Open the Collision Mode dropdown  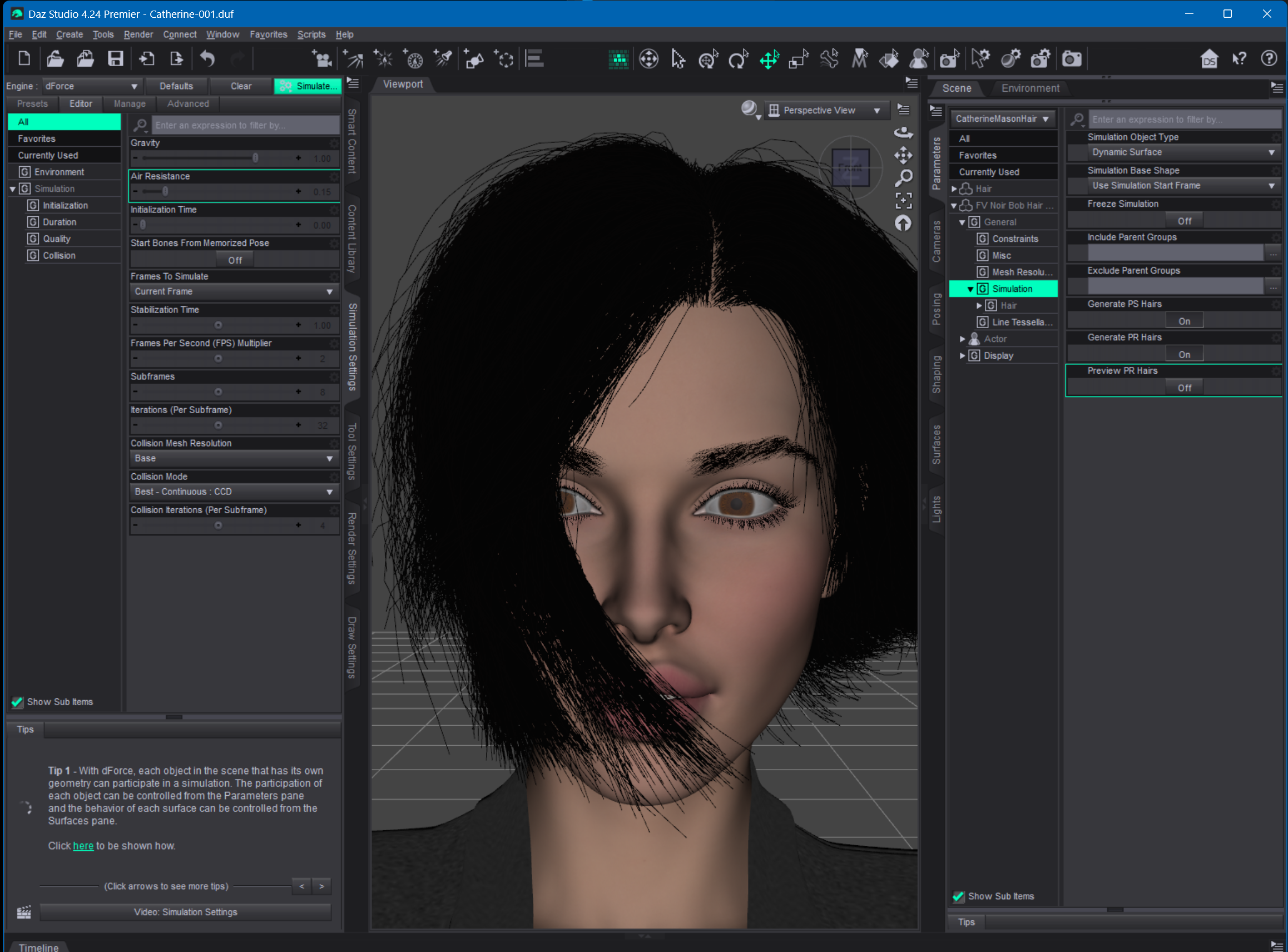[x=233, y=492]
